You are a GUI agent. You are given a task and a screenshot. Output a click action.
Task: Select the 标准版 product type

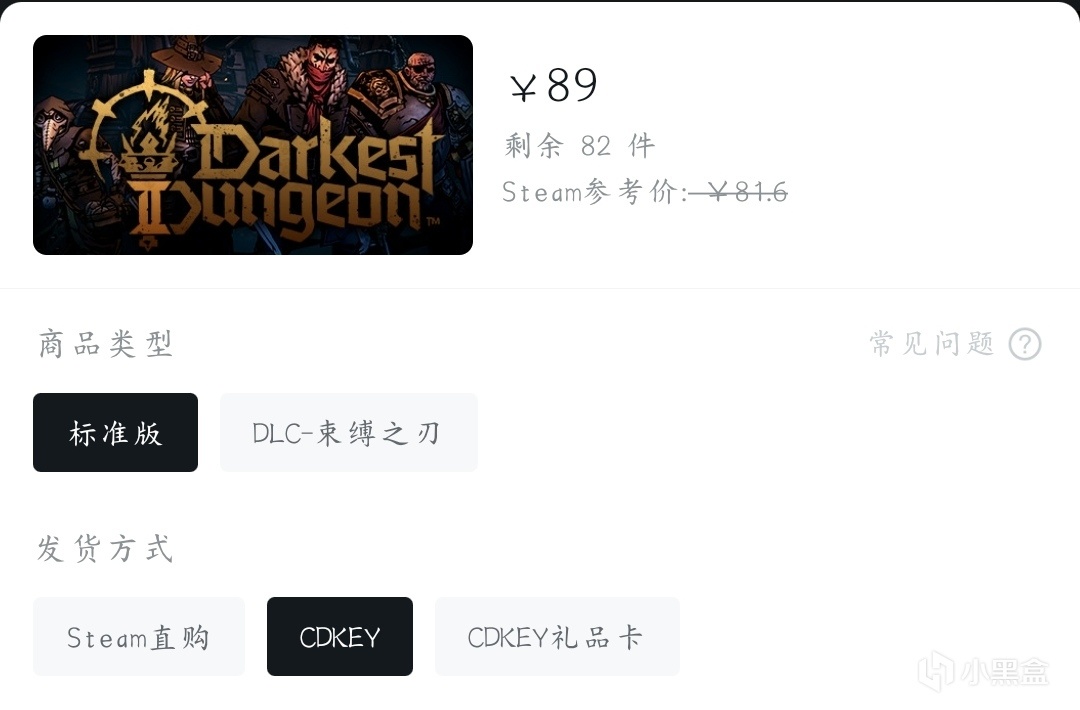pyautogui.click(x=115, y=432)
